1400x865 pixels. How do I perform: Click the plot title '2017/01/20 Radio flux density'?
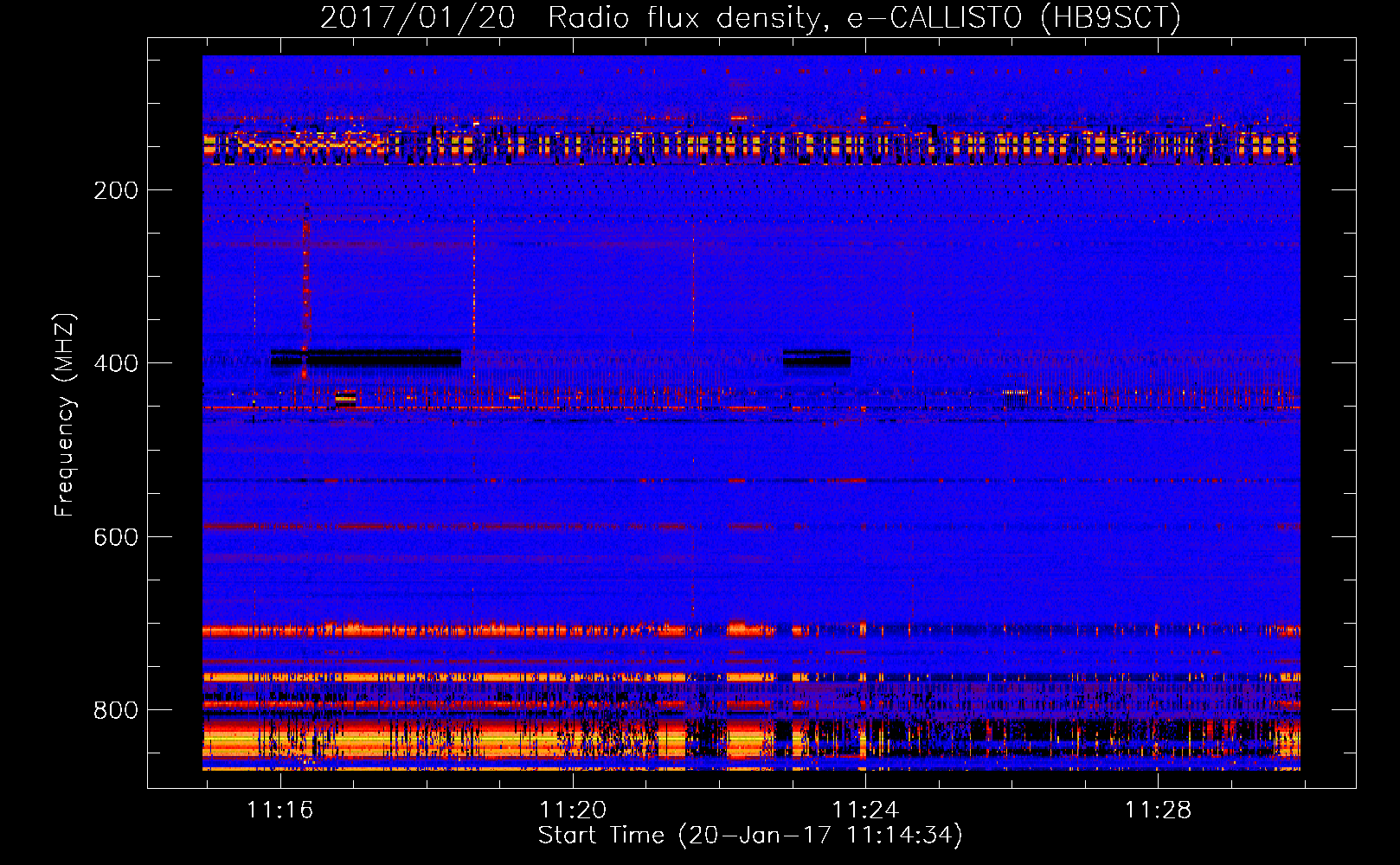[x=750, y=17]
